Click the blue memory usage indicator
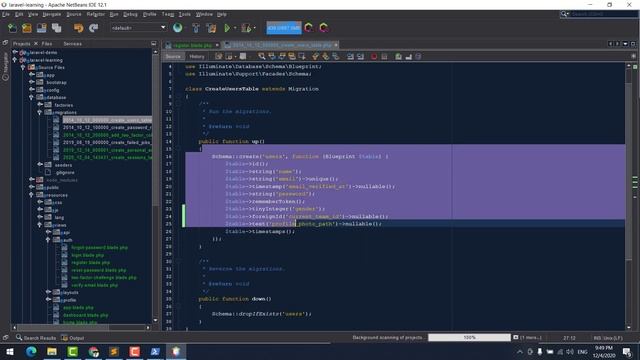640x360 pixels. click(284, 28)
